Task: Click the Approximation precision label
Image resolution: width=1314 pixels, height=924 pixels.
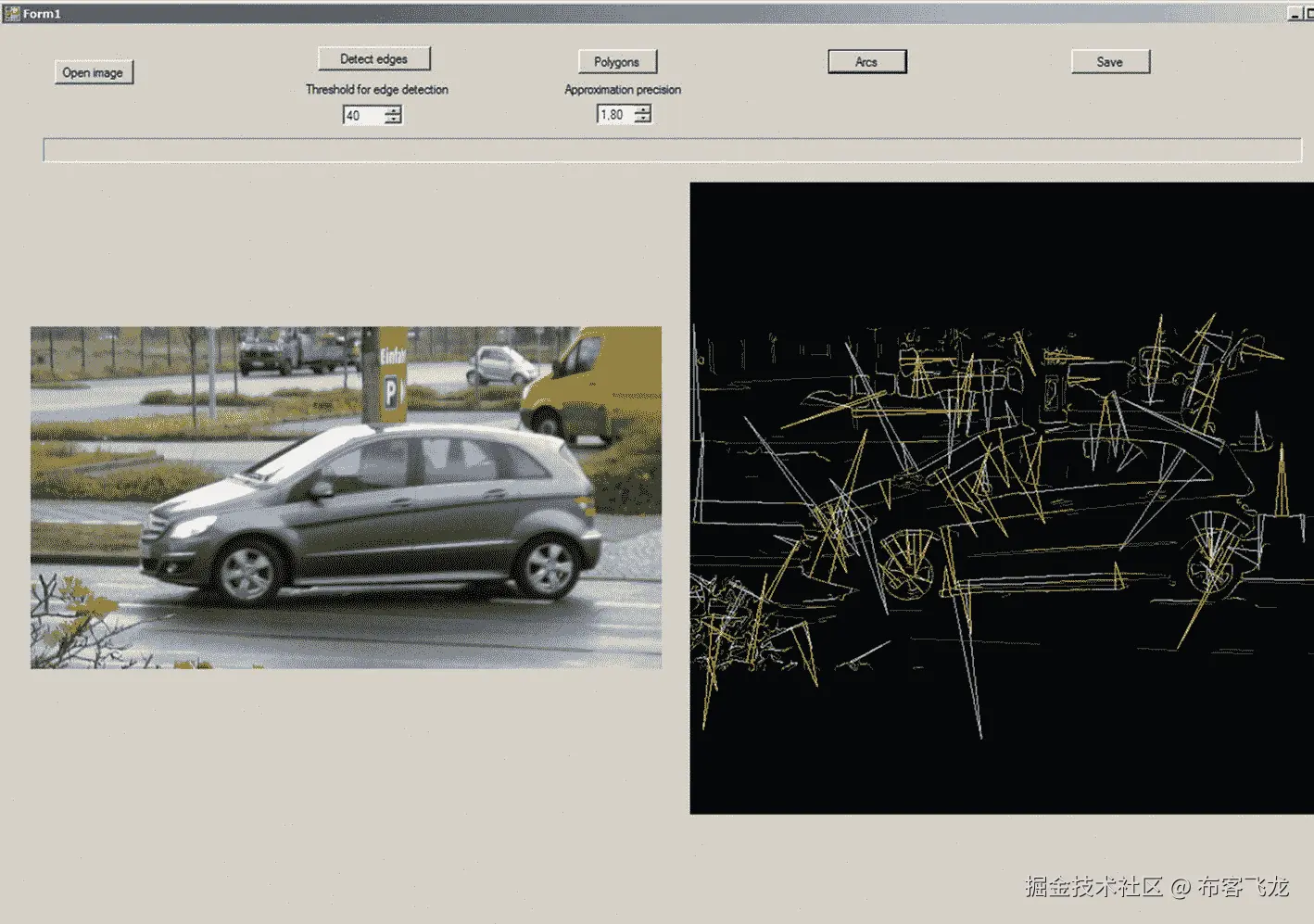Action: click(x=622, y=89)
